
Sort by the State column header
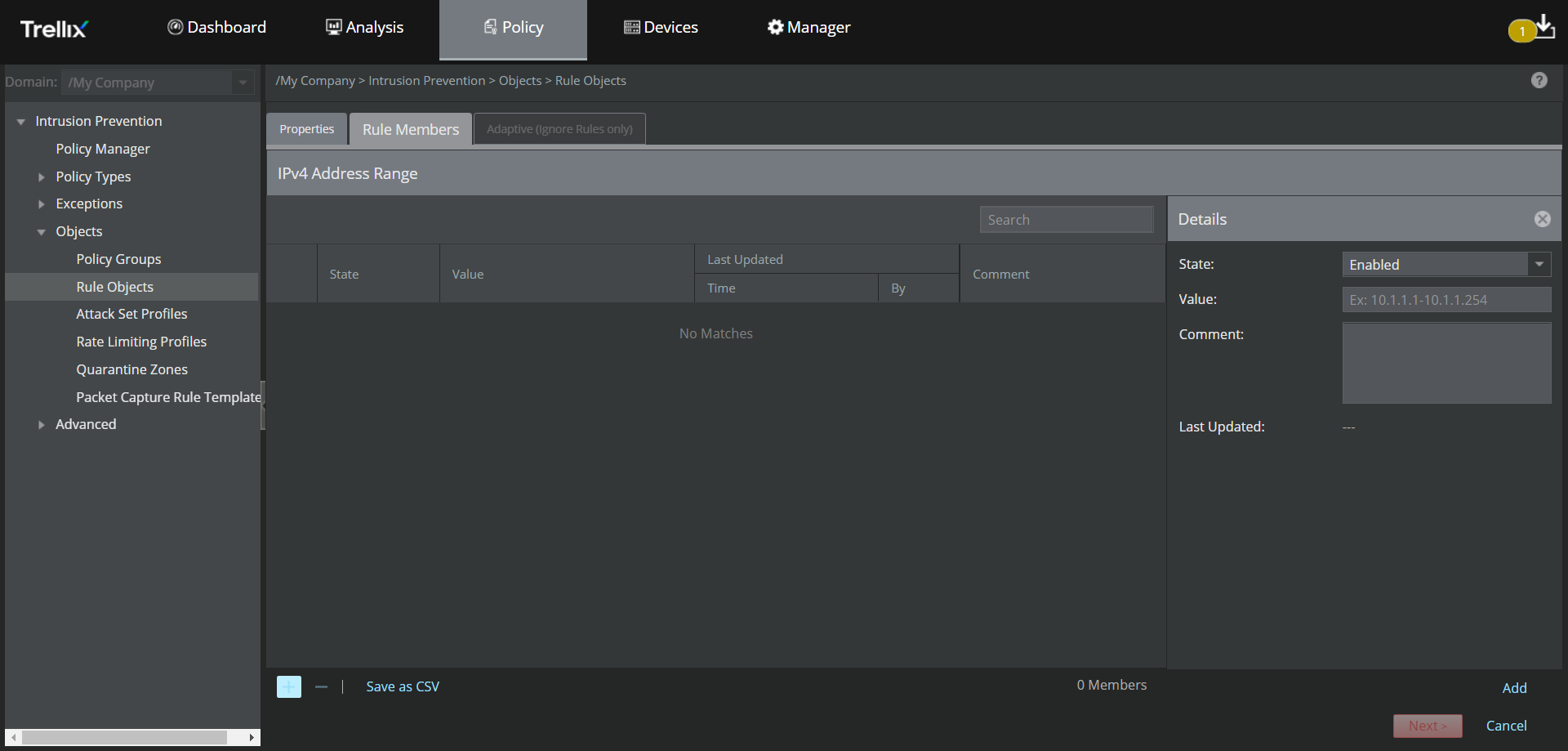[378, 274]
